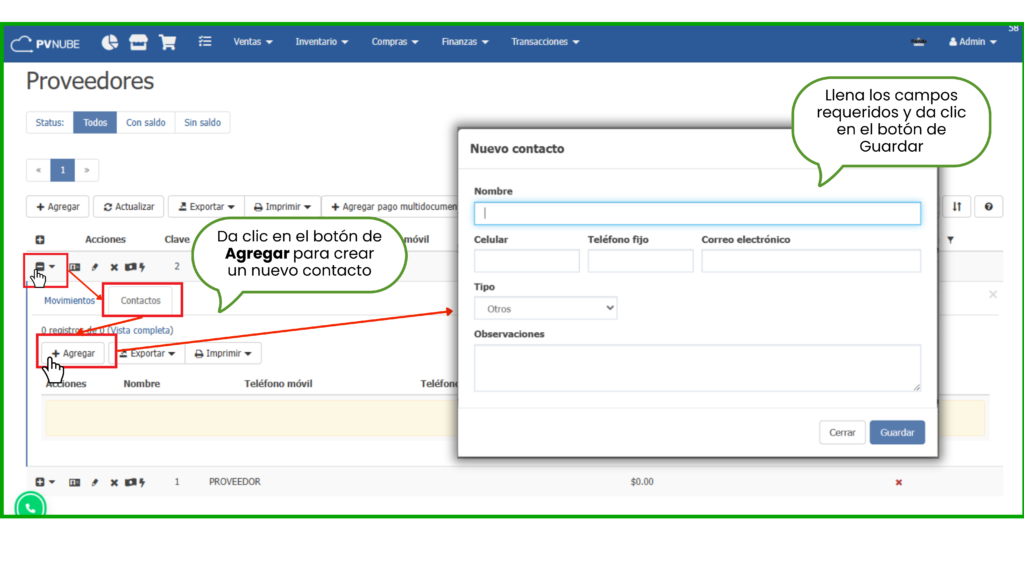Open the Admin user dropdown
The width and height of the screenshot is (1024, 576).
click(x=970, y=42)
